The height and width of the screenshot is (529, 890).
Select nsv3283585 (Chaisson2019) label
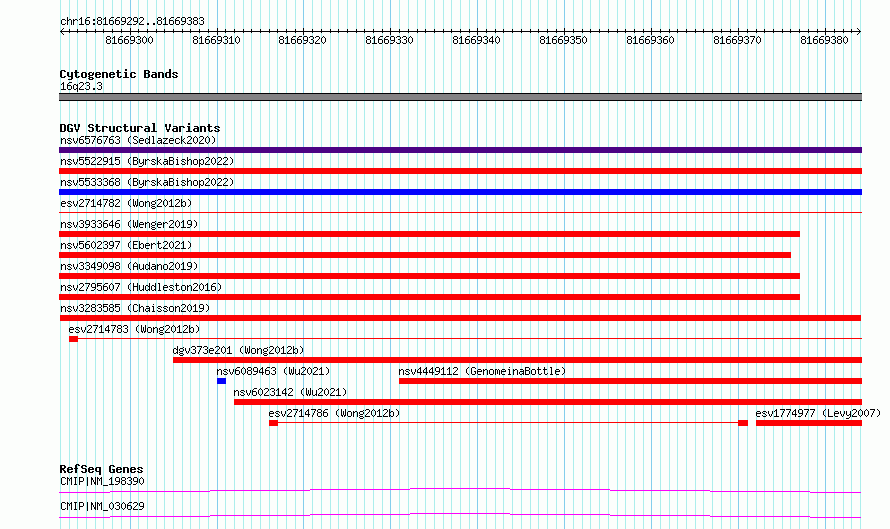click(x=135, y=308)
